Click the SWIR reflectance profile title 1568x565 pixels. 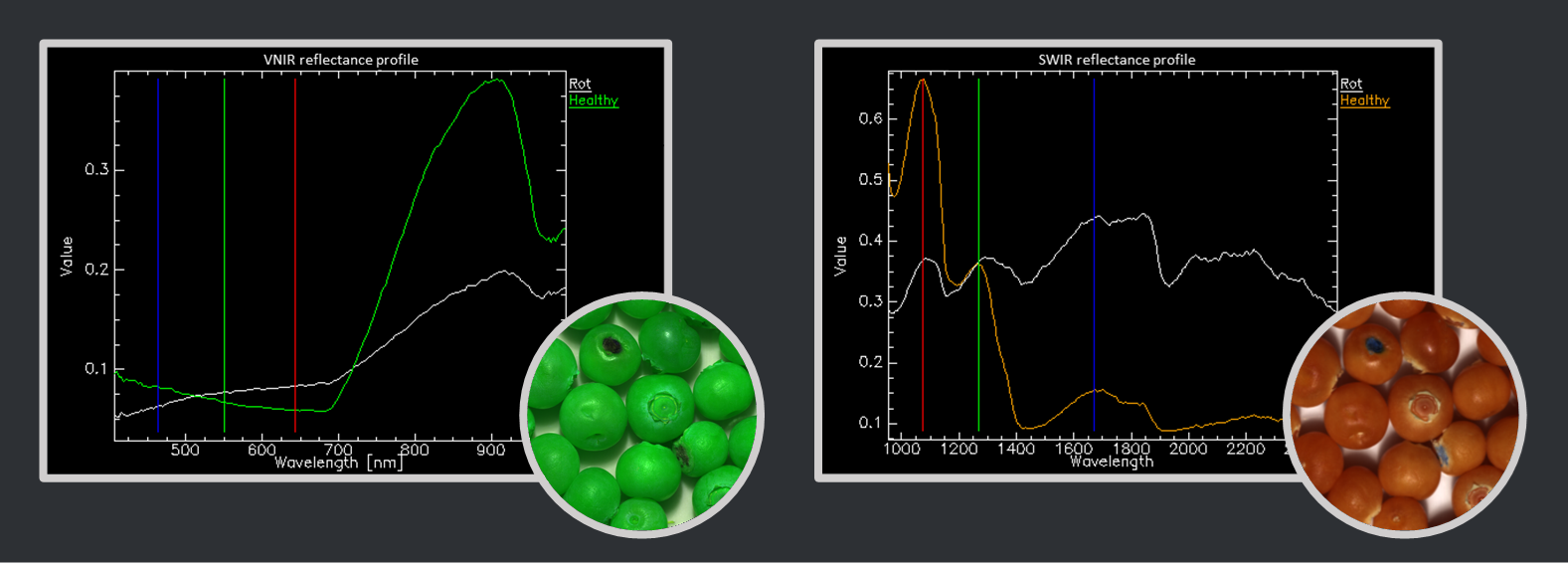[x=1117, y=60]
